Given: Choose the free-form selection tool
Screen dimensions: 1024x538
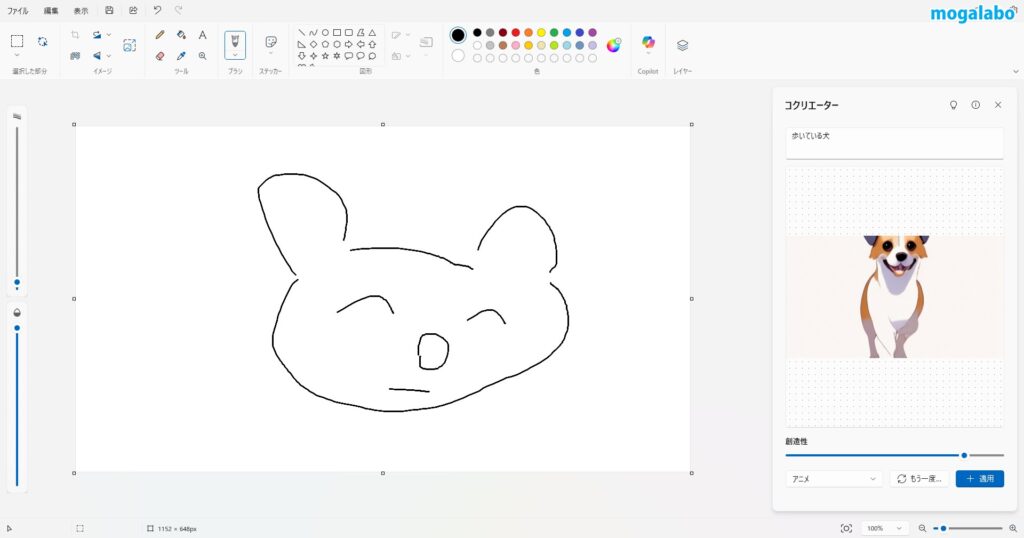Looking at the screenshot, I should (42, 41).
